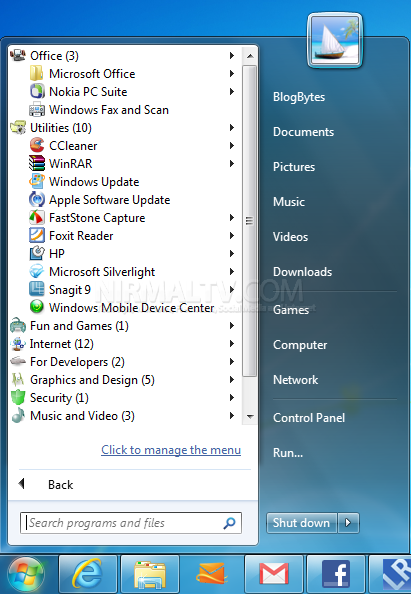Open Gmail from the taskbar
The image size is (411, 594).
[273, 574]
